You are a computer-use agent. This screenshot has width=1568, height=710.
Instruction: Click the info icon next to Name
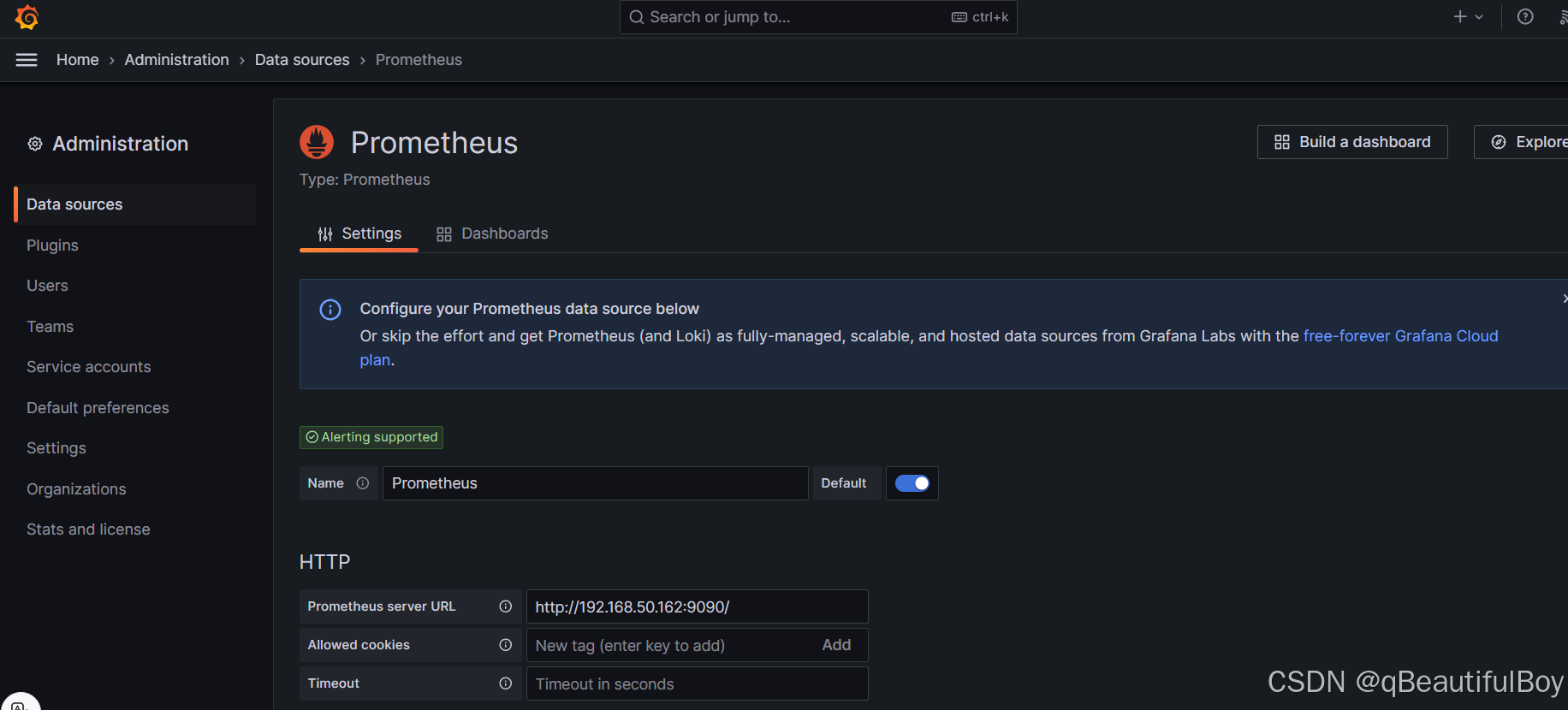click(363, 483)
